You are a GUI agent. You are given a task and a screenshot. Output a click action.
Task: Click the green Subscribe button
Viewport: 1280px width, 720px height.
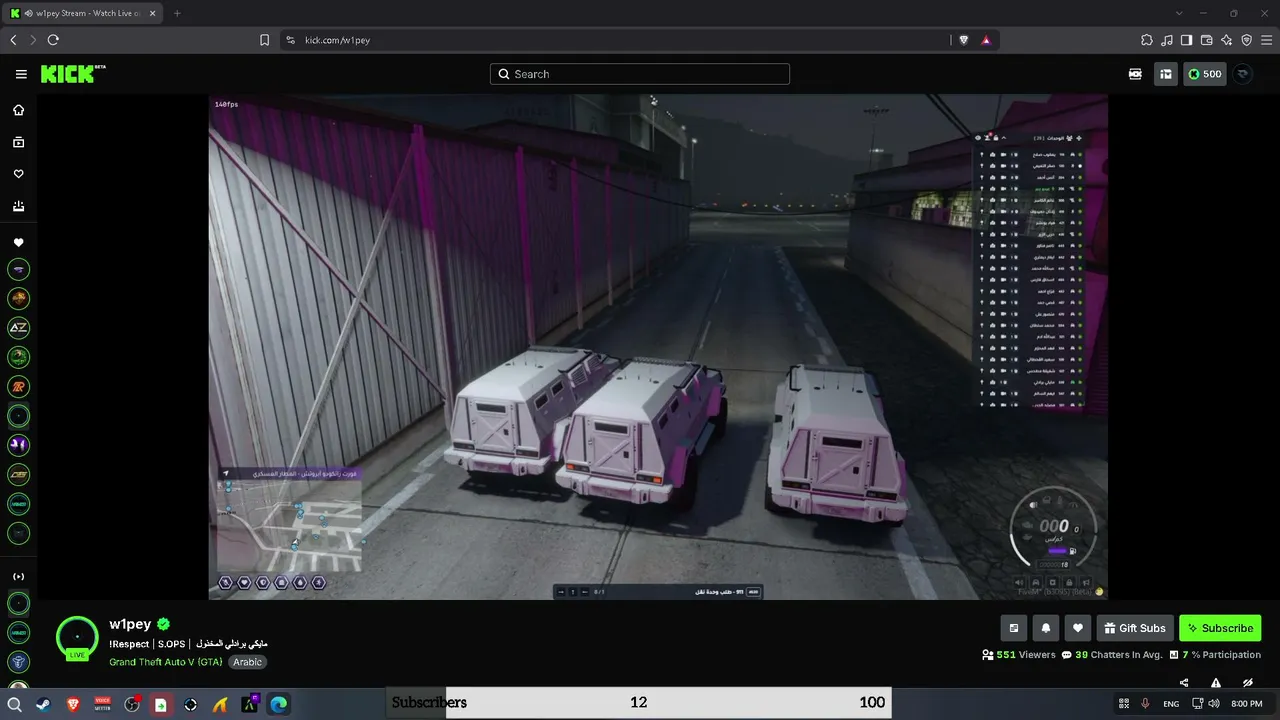click(1220, 628)
